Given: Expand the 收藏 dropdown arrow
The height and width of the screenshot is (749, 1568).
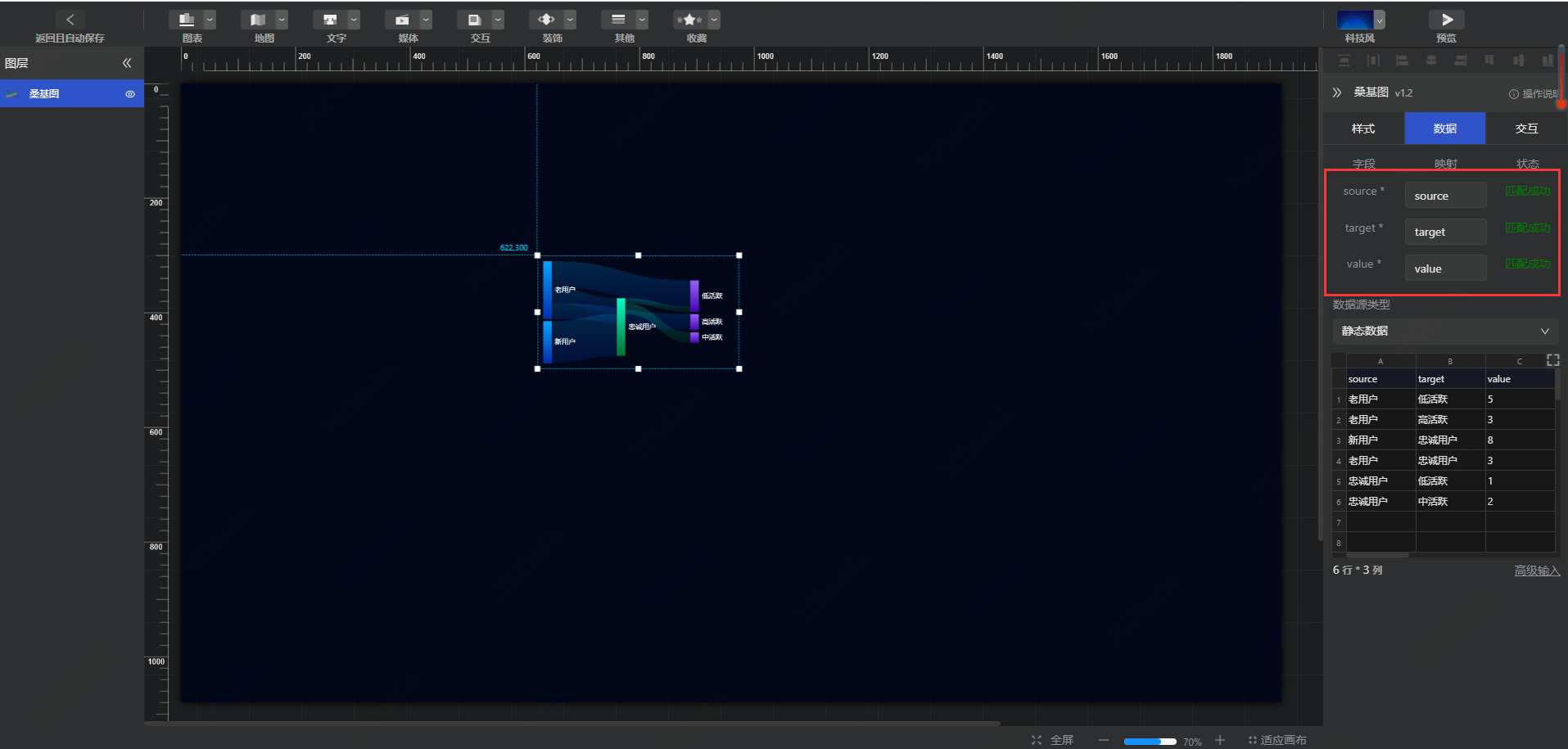Looking at the screenshot, I should tap(714, 20).
